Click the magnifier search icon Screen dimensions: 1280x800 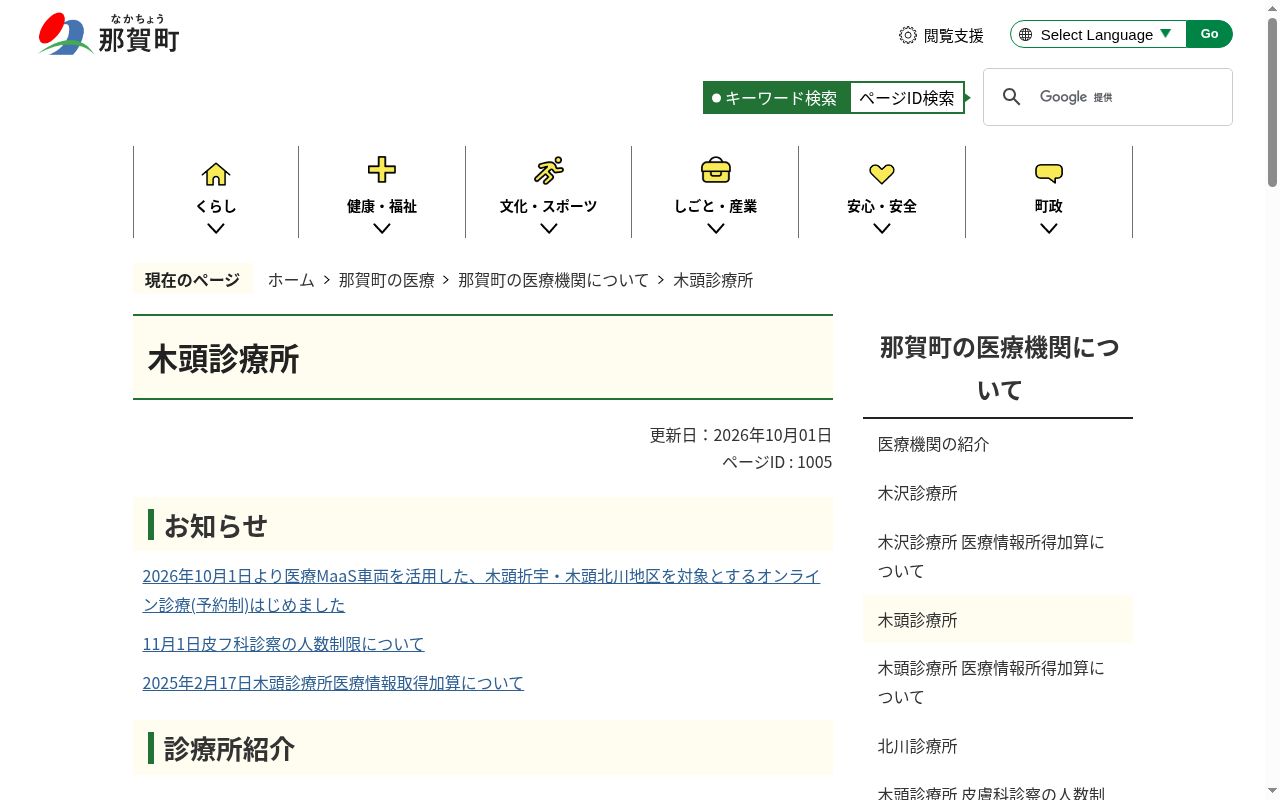1012,97
